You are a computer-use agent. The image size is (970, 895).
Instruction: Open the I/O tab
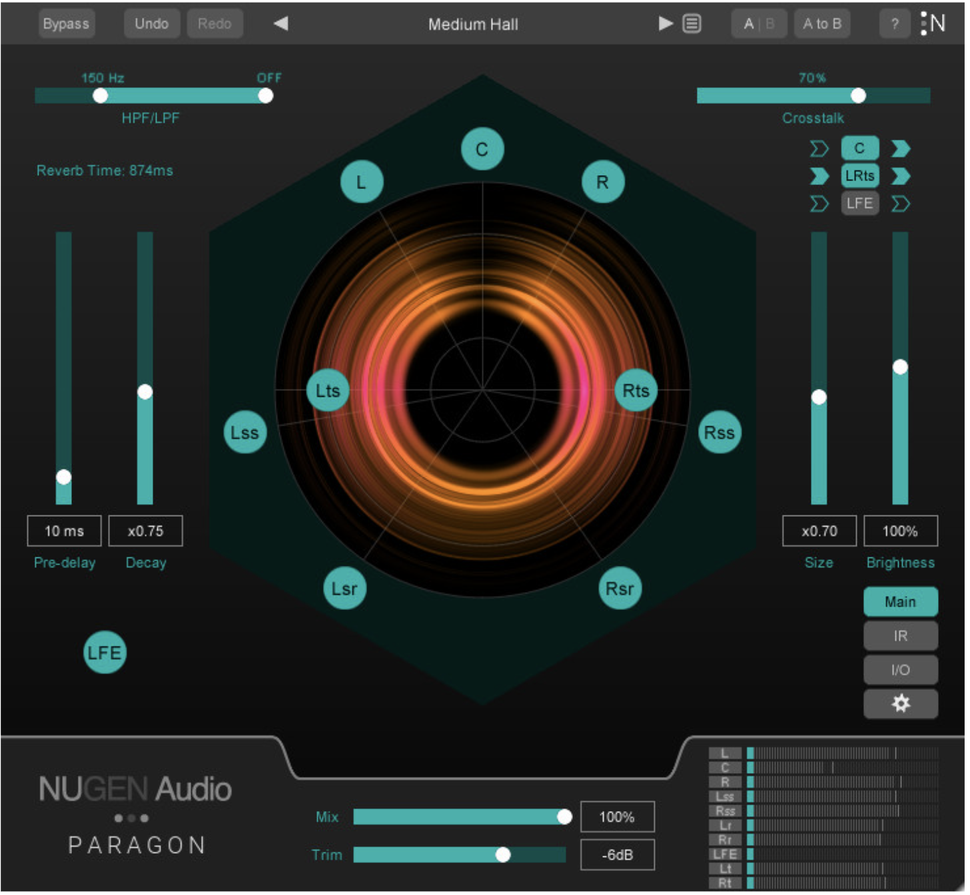coord(900,669)
